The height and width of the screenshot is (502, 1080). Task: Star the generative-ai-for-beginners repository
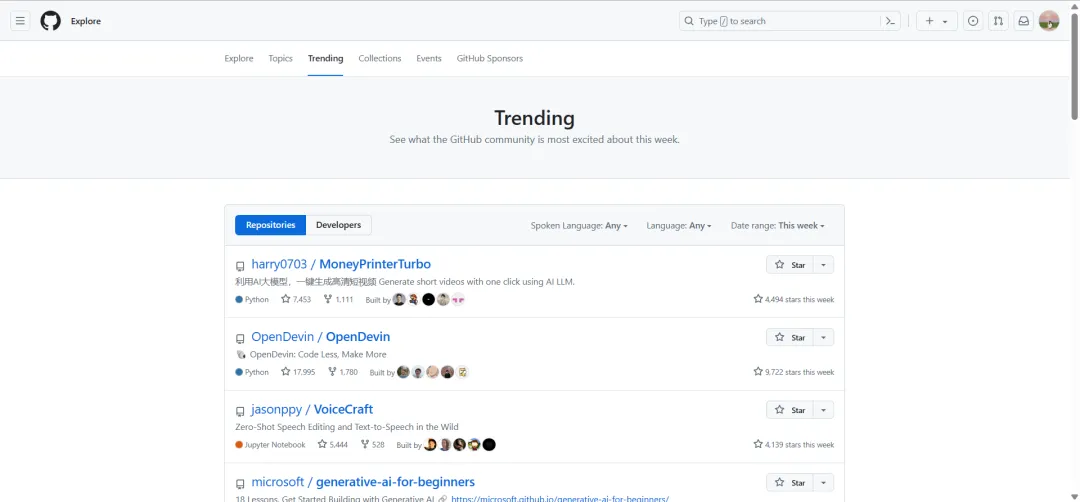click(x=790, y=483)
